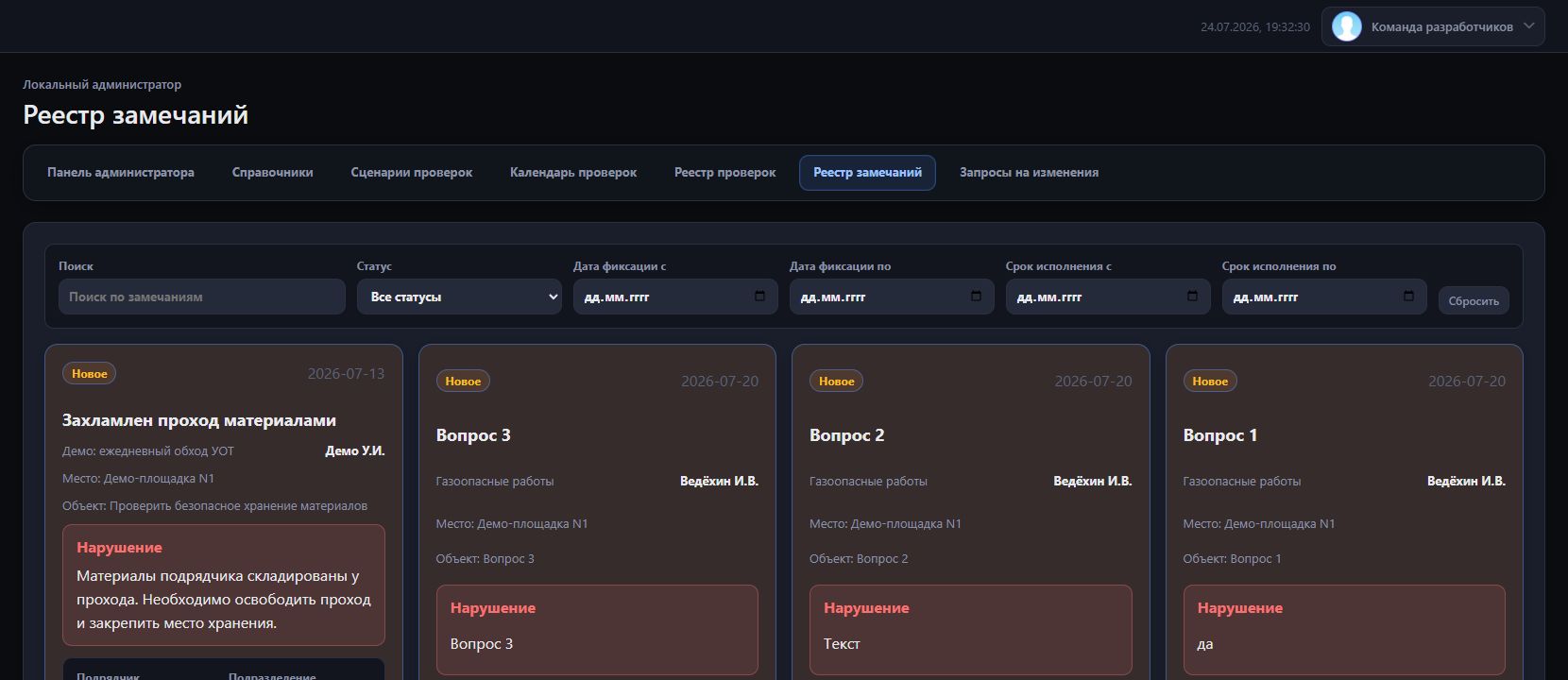The width and height of the screenshot is (1568, 680).
Task: Click the Объект: Вопрос 2 line
Action: 859,559
